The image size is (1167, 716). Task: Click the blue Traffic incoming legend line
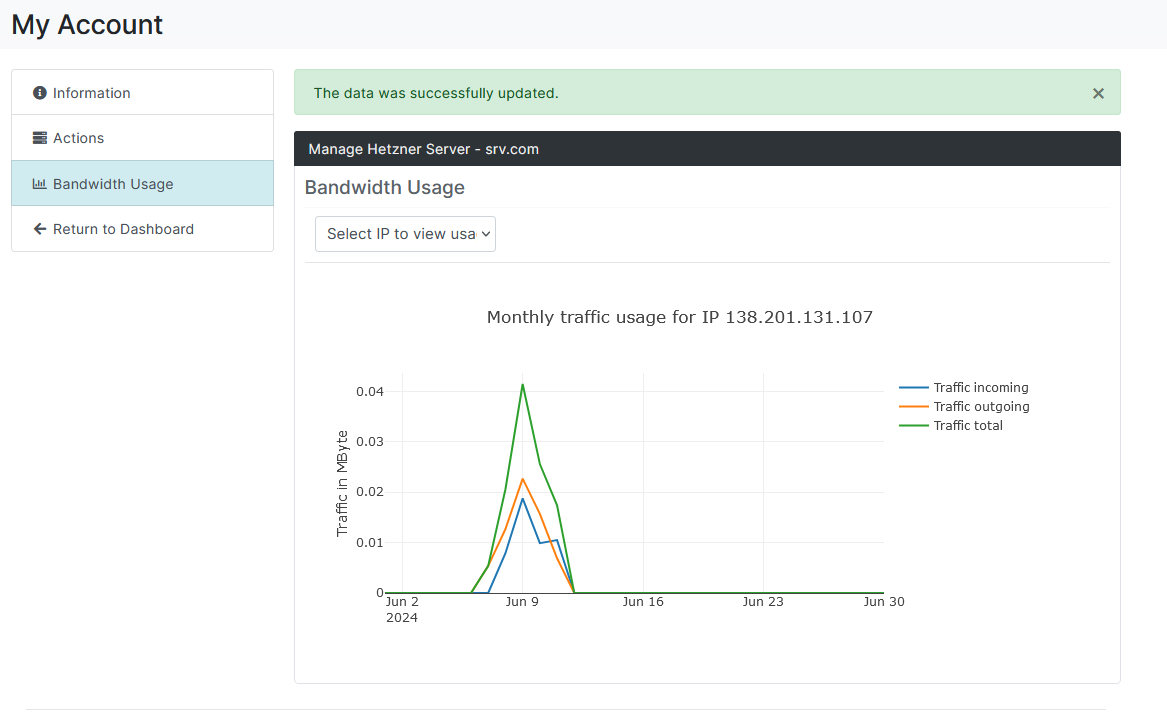tap(913, 388)
